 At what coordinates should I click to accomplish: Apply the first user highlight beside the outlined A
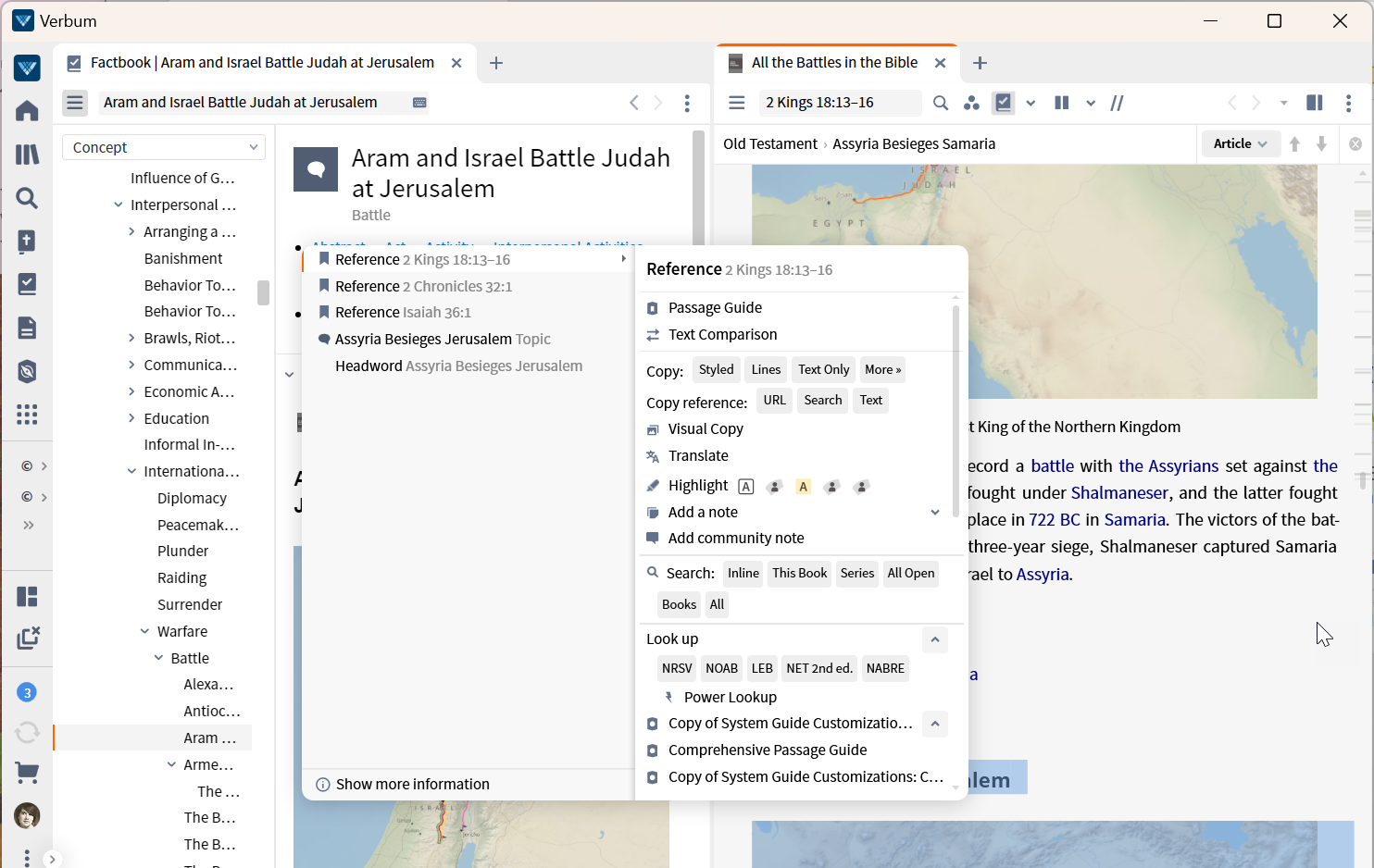(775, 487)
